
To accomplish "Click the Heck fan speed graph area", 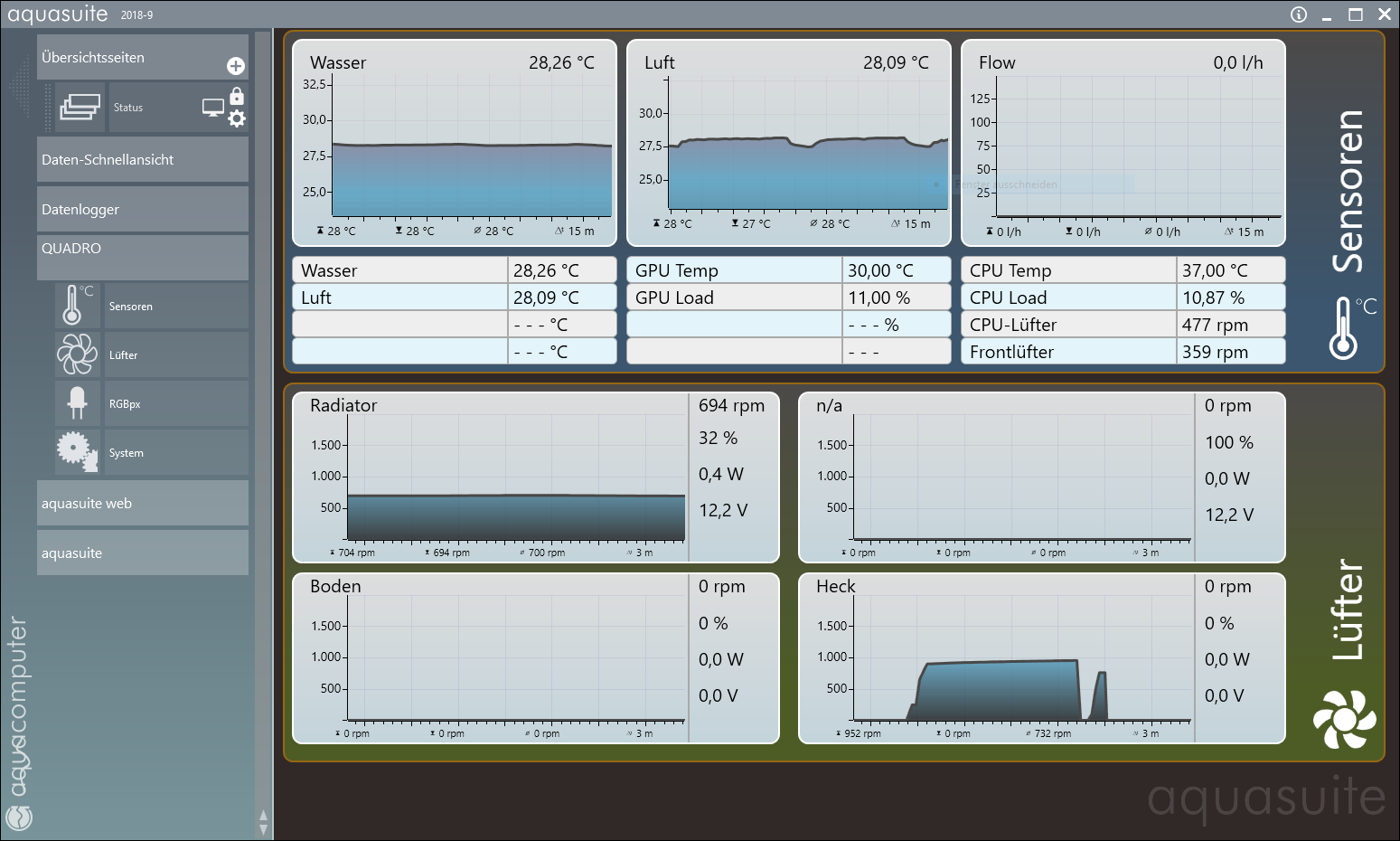I will pyautogui.click(x=1022, y=657).
